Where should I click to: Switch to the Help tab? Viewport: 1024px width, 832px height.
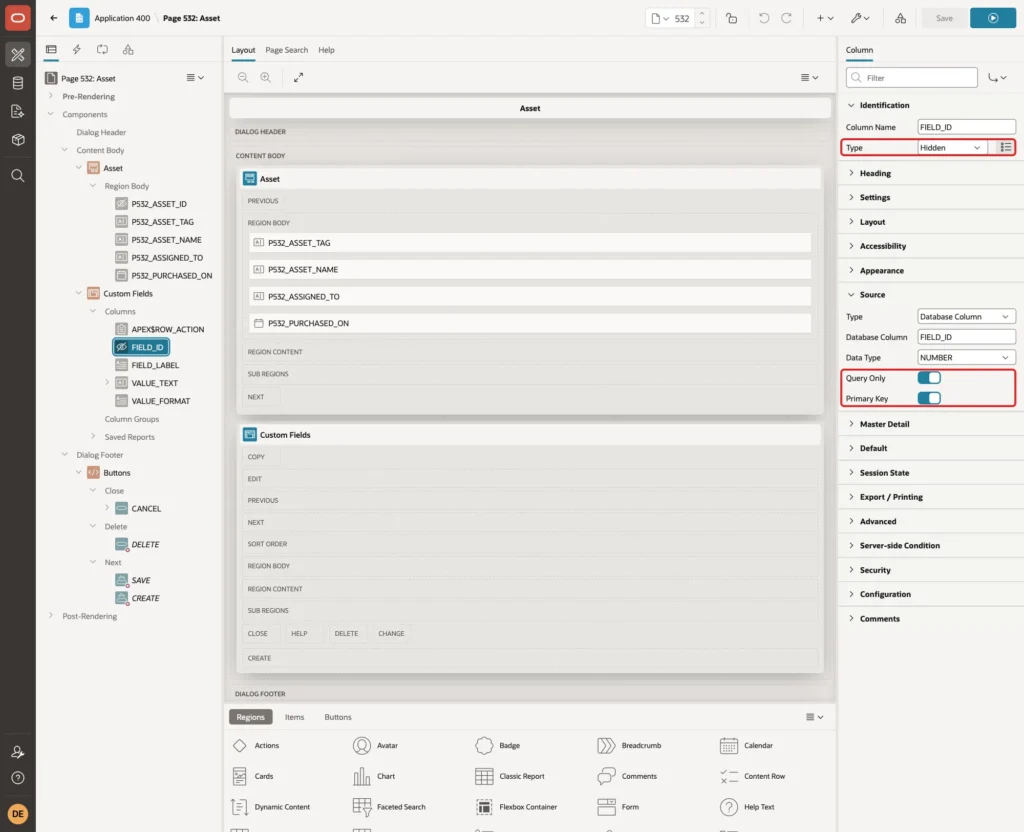pos(327,50)
